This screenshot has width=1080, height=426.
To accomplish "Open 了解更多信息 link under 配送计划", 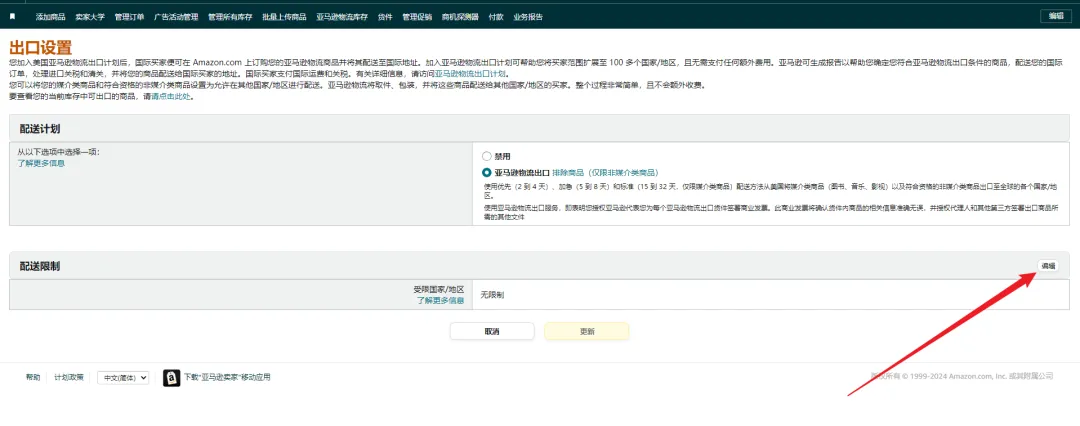I will tap(41, 163).
